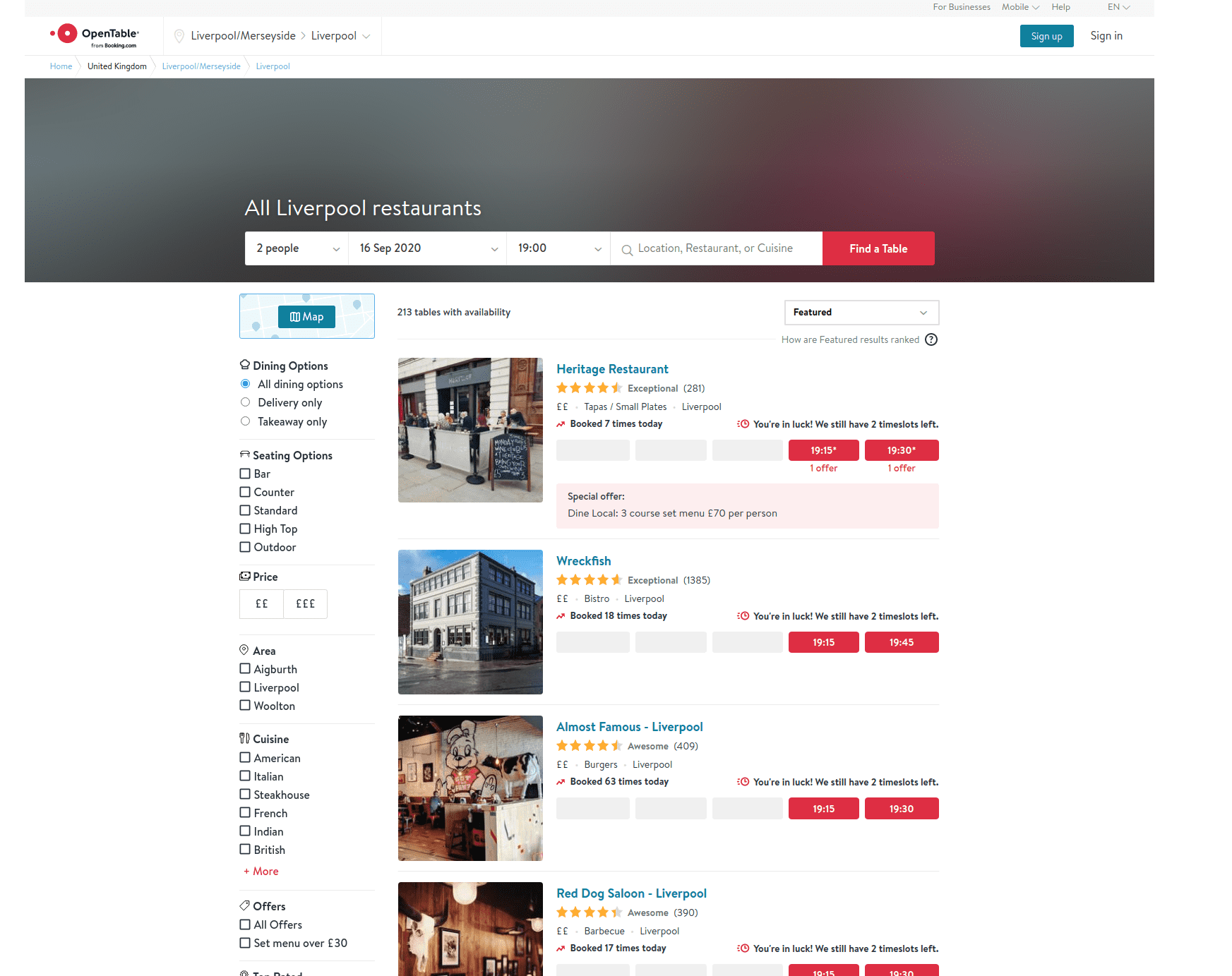Click the Price money icon
The height and width of the screenshot is (976, 1232).
245,576
